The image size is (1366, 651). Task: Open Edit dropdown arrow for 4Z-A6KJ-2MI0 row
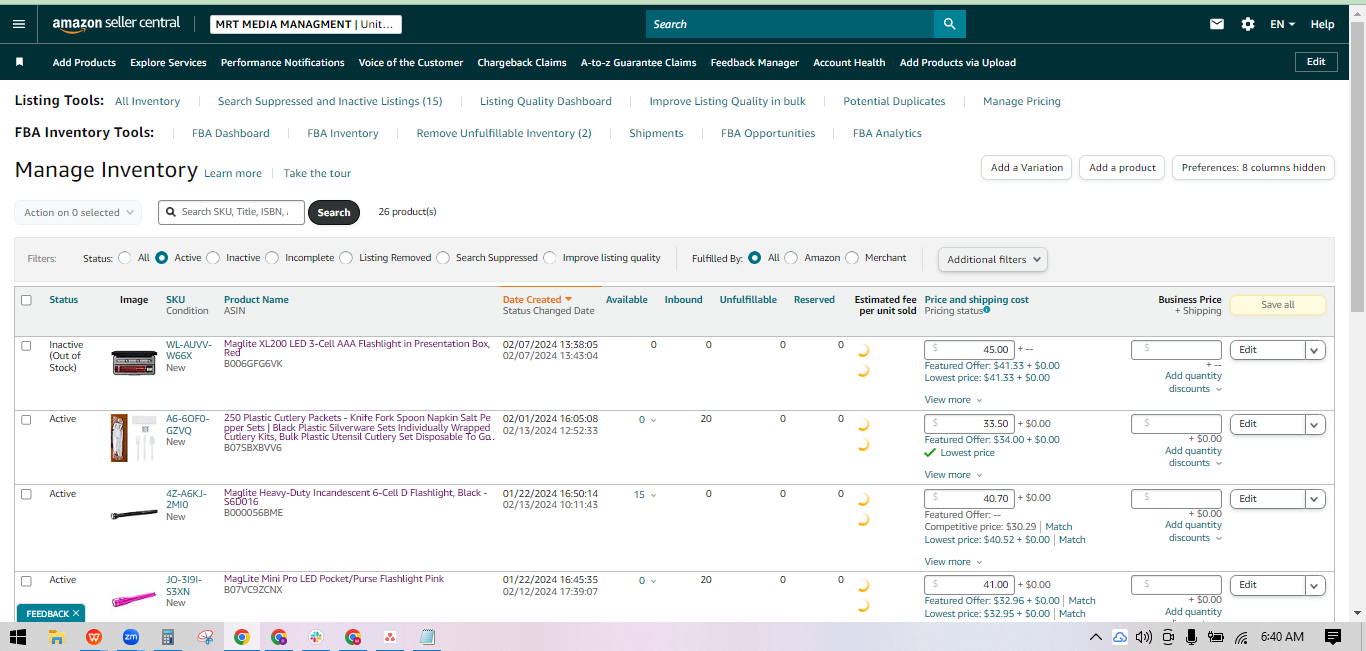click(1315, 499)
